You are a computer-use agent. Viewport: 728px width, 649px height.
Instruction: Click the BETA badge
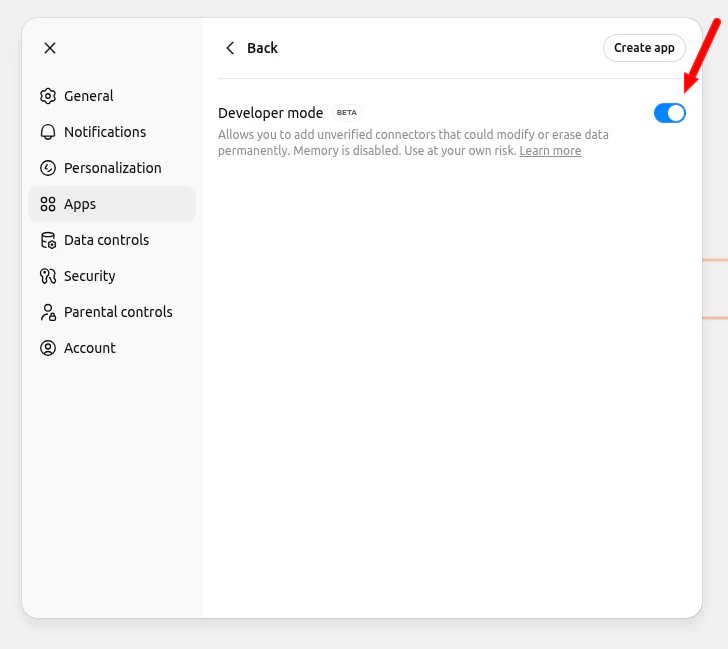pos(347,113)
